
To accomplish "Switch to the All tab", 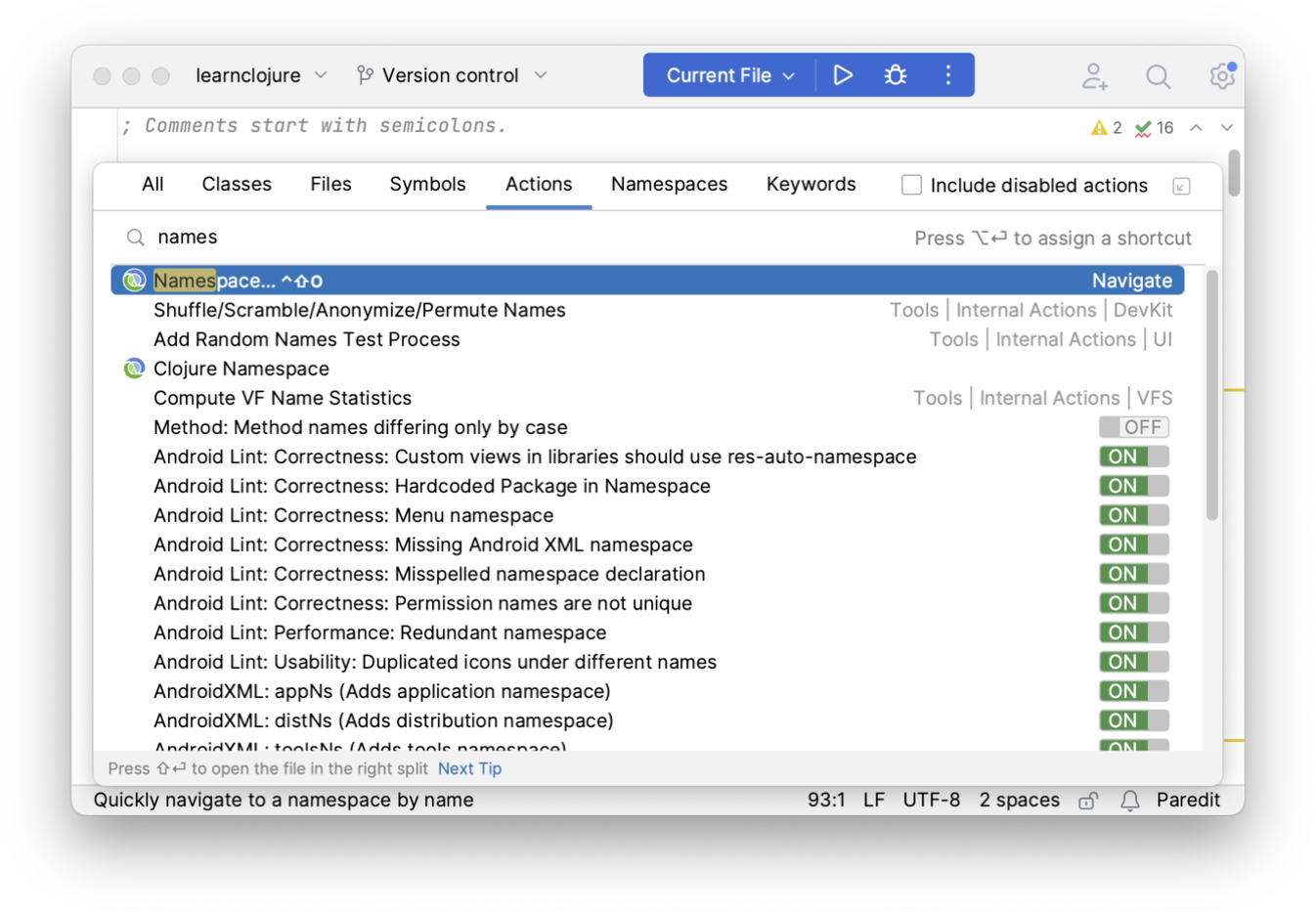I will click(x=153, y=185).
